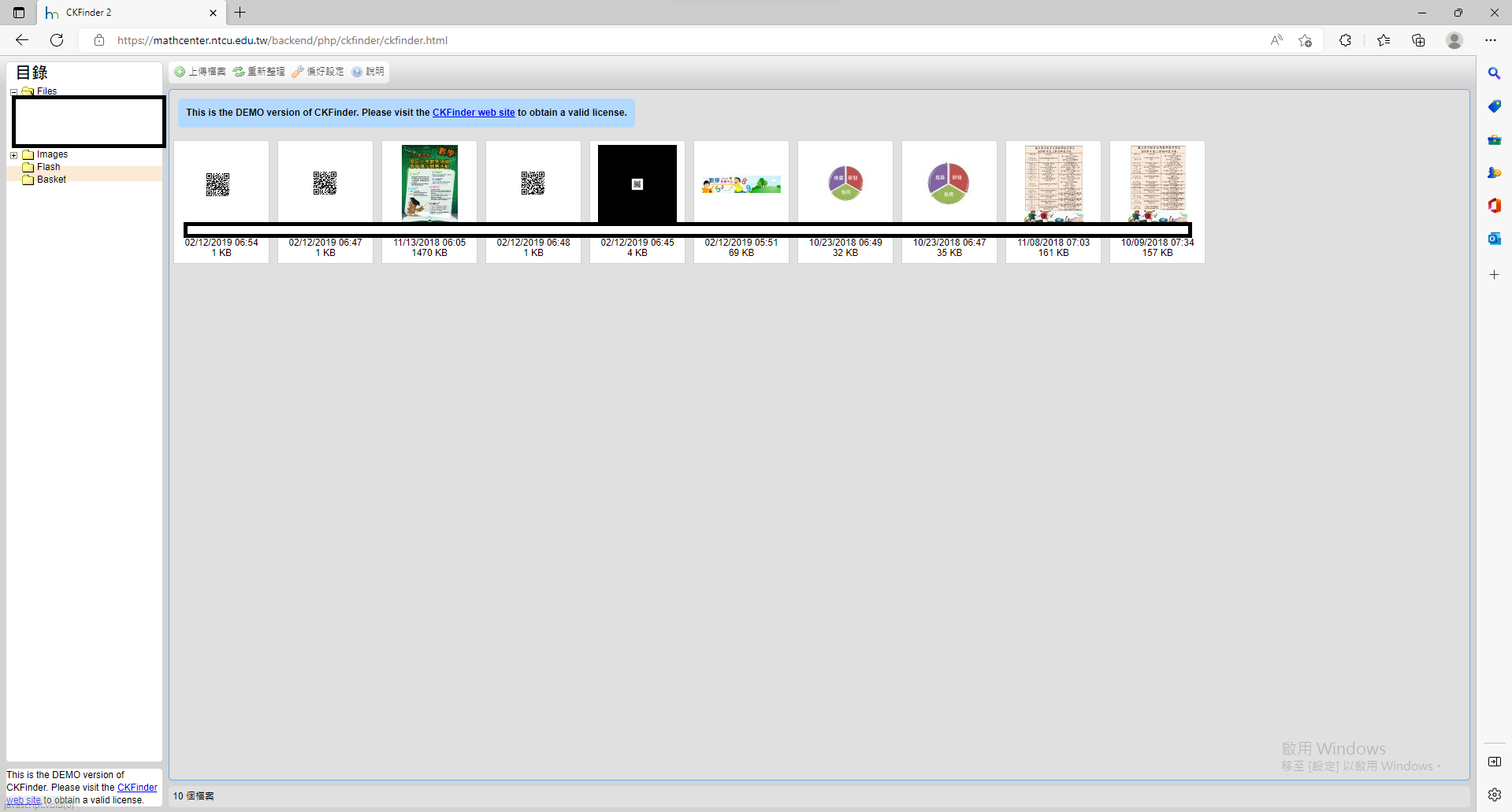The height and width of the screenshot is (812, 1512).
Task: Select the document image dated 10/09/2018 07:34
Action: coord(1157,202)
